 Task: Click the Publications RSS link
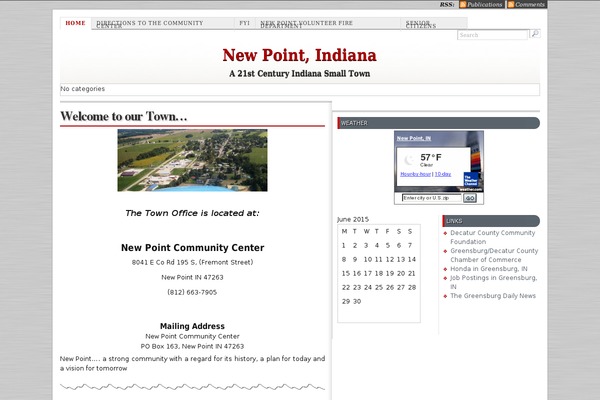(484, 5)
